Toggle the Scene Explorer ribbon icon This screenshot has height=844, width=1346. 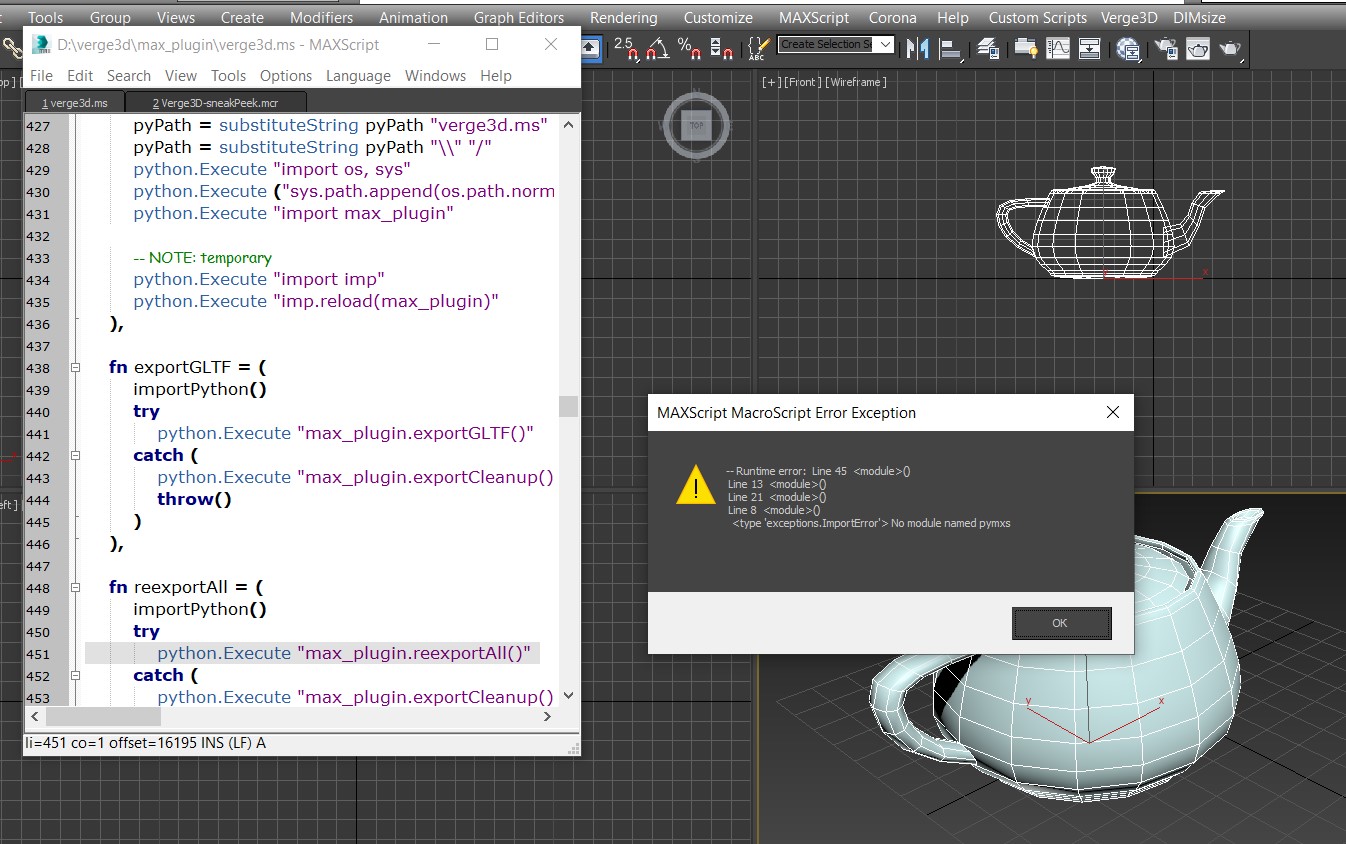coord(1025,48)
